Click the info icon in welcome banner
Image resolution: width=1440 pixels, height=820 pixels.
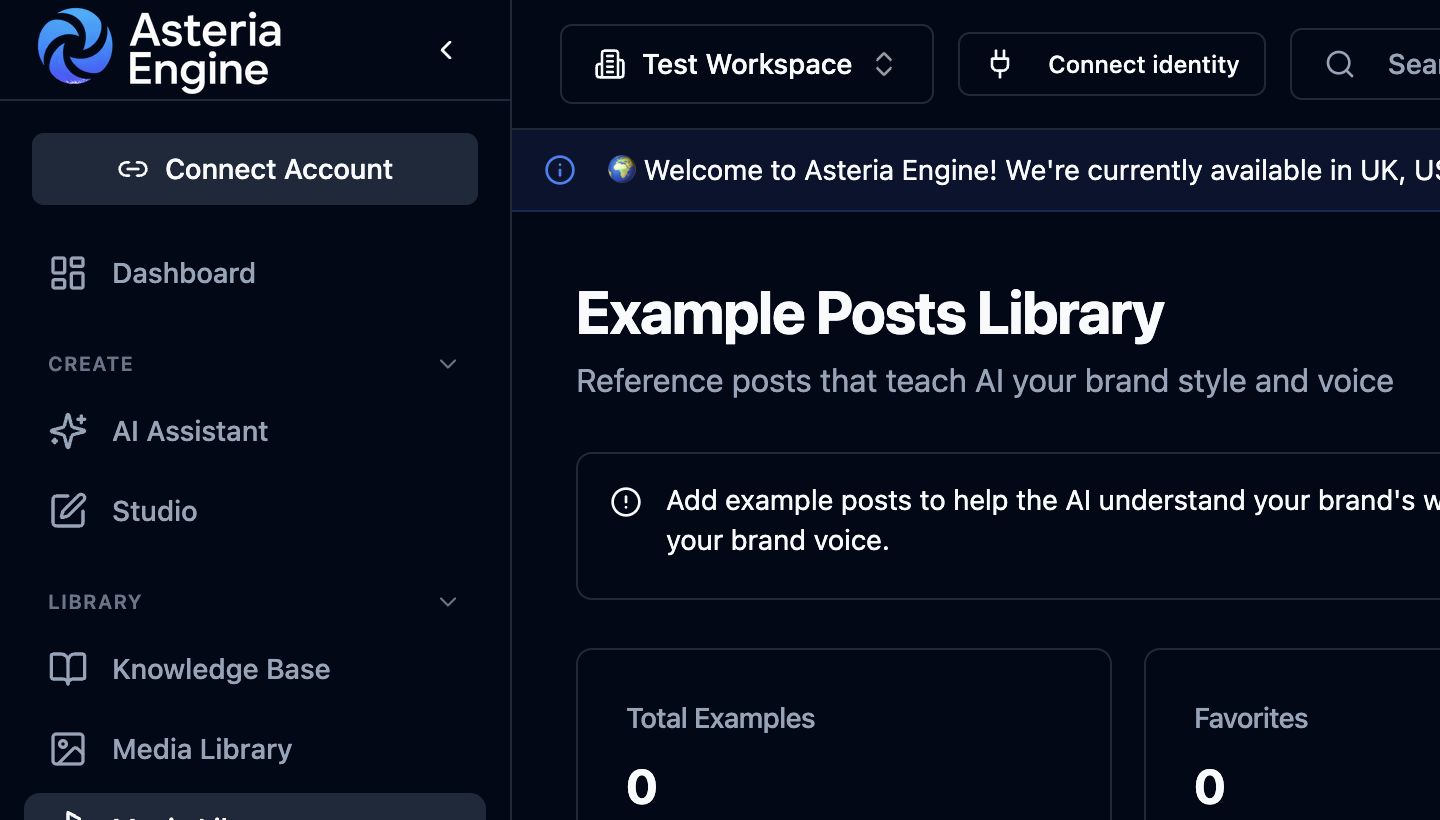pyautogui.click(x=560, y=170)
